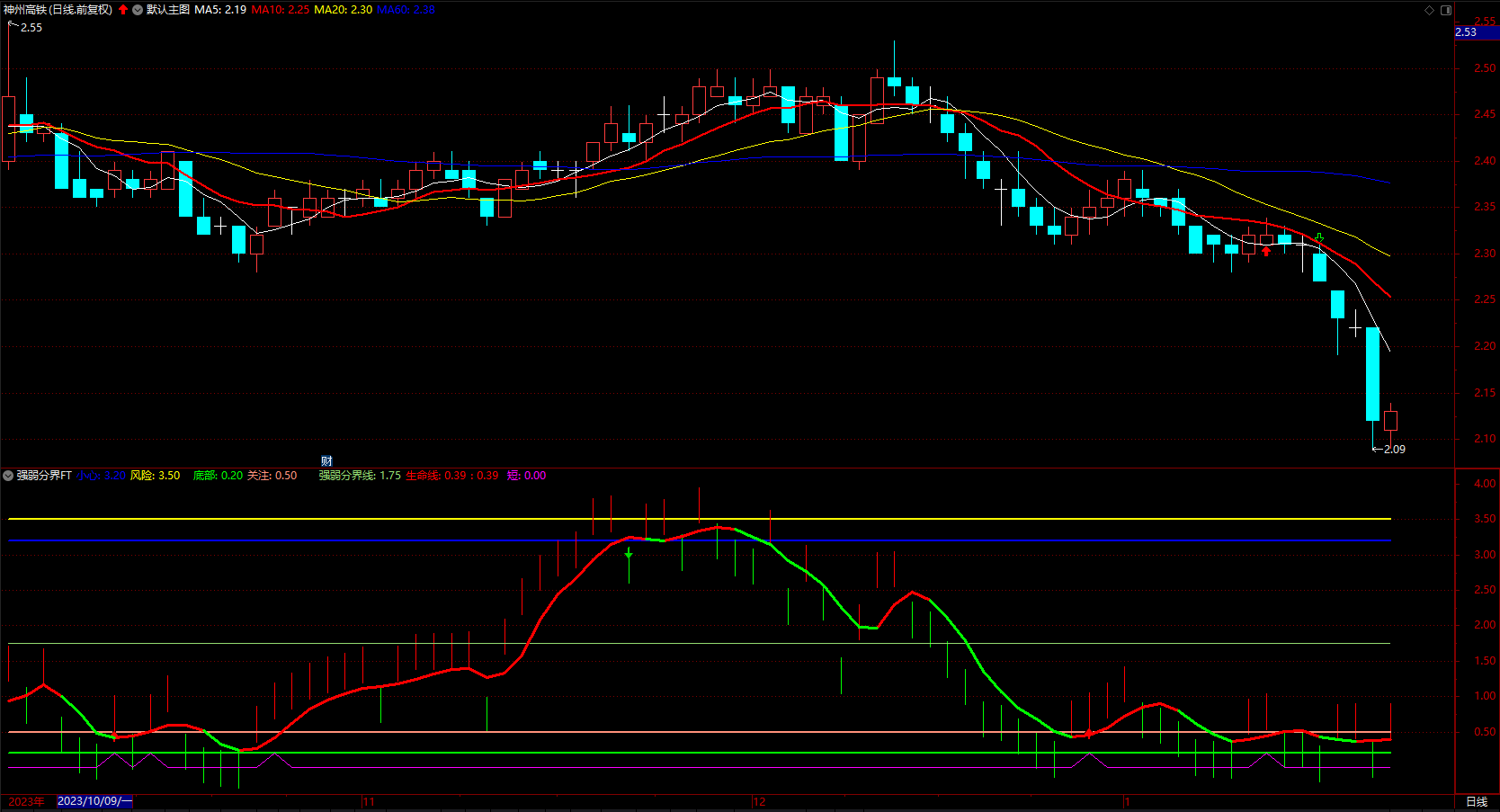The image size is (1500, 812).
Task: Select the MA60: 2.38 legend
Action: [x=406, y=10]
